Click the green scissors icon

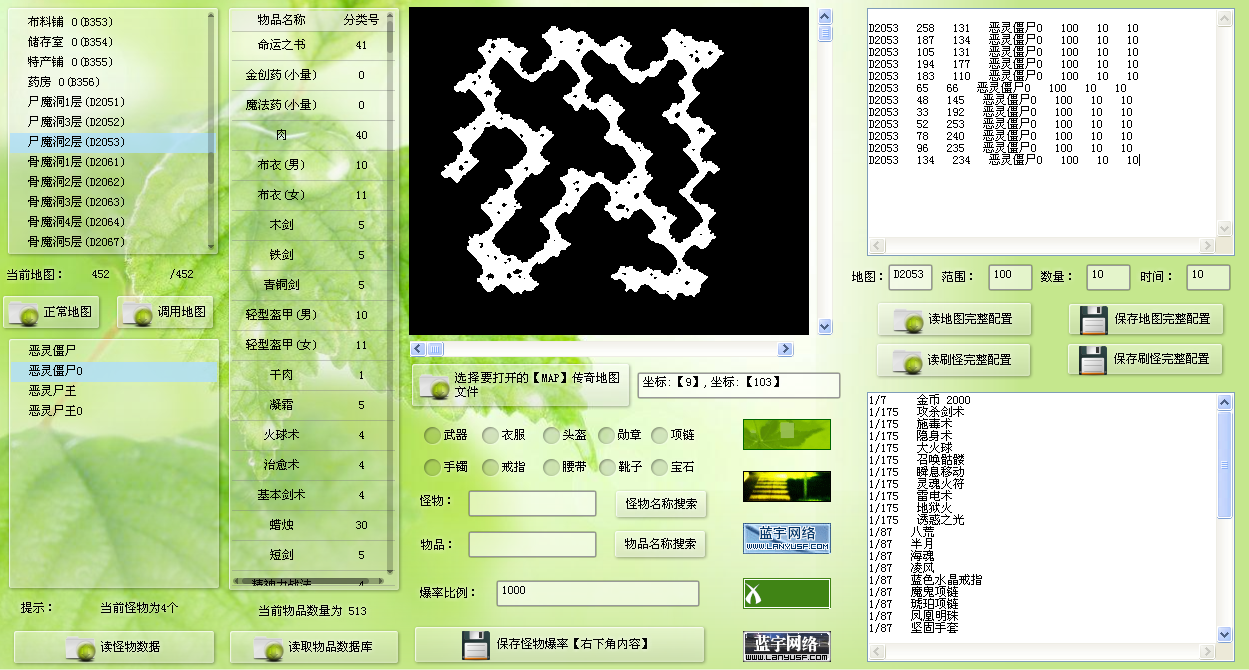[x=787, y=593]
